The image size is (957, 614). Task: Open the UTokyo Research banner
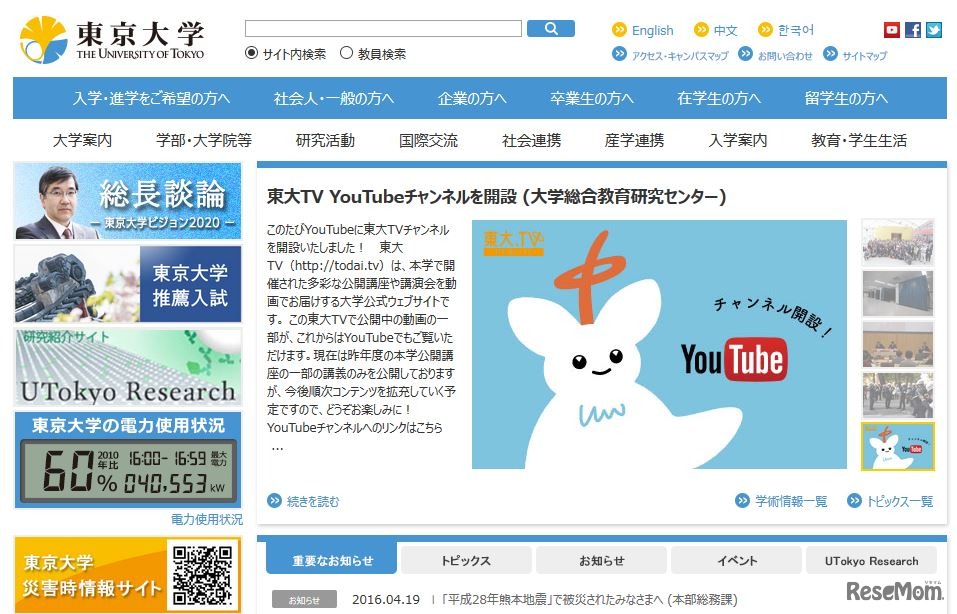click(x=128, y=367)
